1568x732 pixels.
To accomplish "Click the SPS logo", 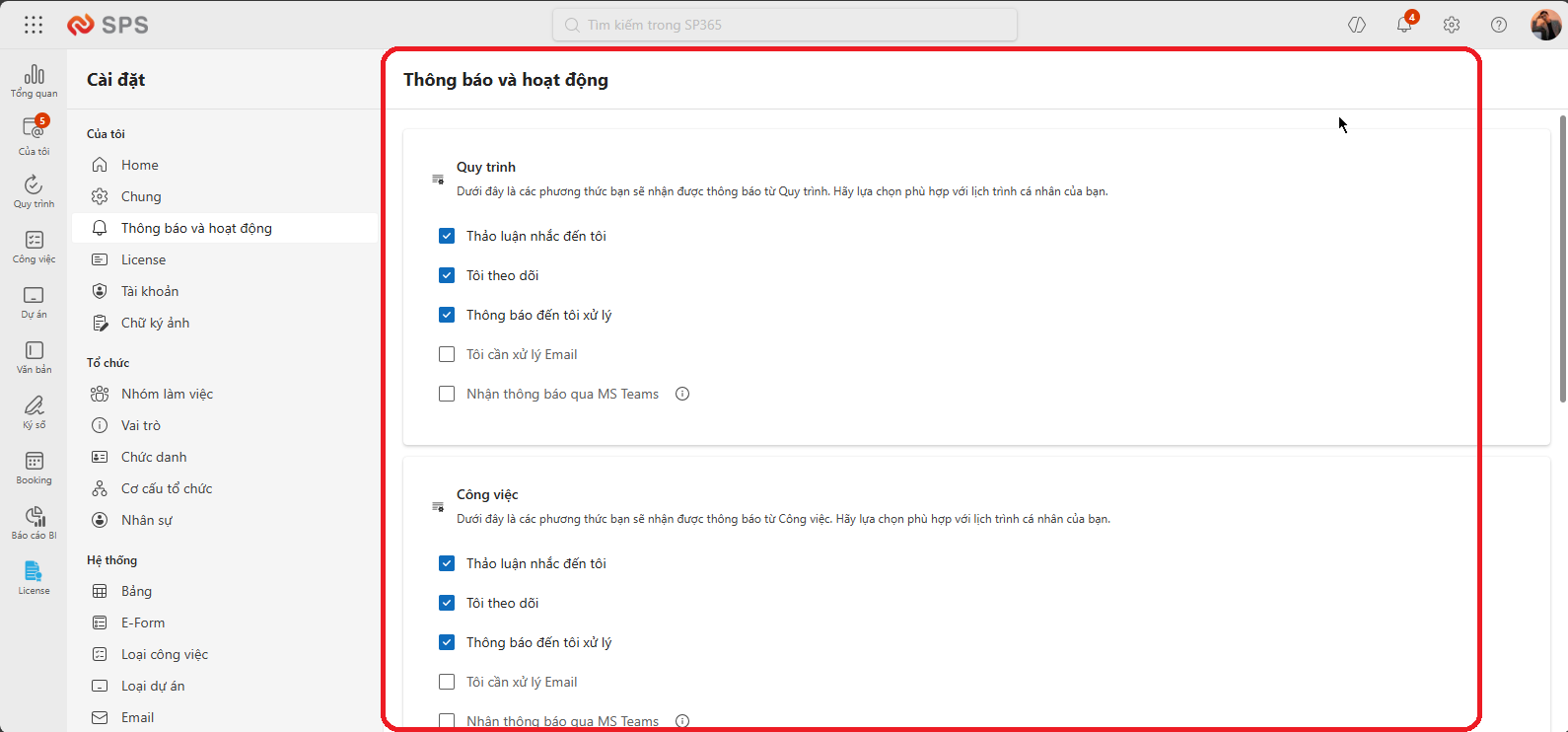I will click(108, 25).
